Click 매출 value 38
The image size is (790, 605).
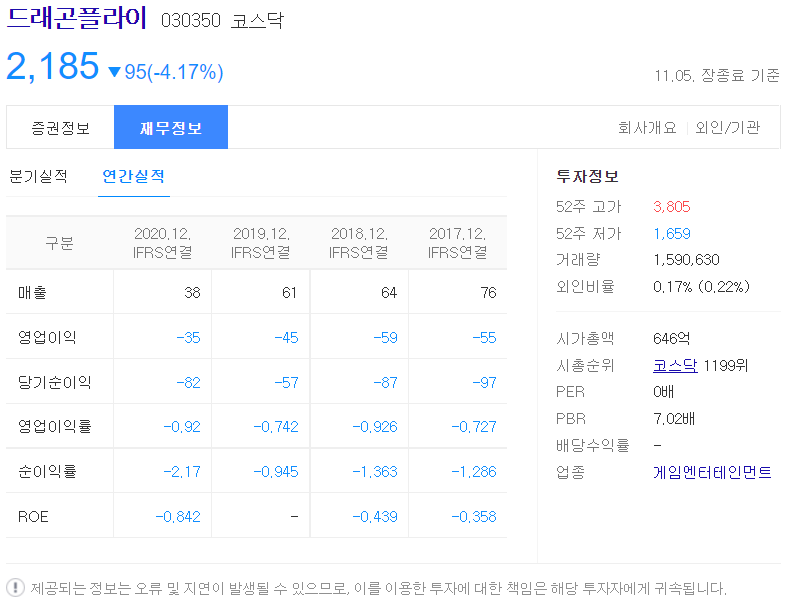pos(192,292)
